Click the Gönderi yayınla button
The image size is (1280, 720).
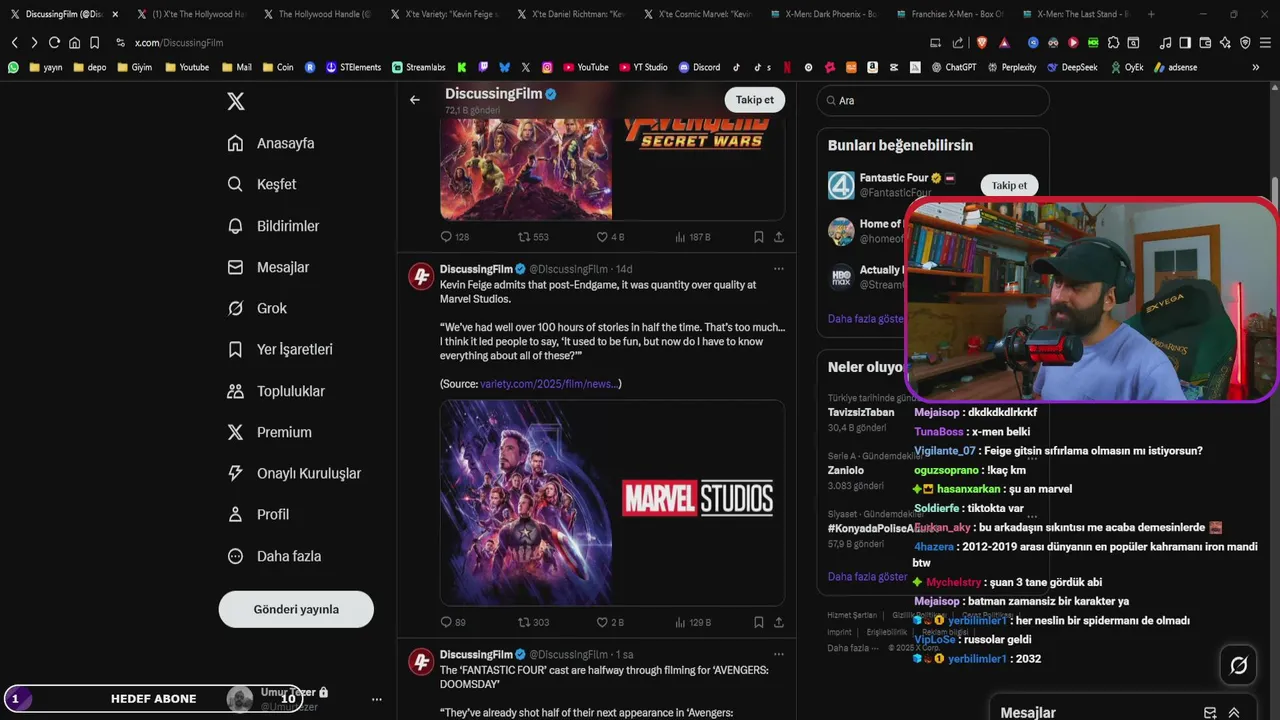tap(296, 609)
